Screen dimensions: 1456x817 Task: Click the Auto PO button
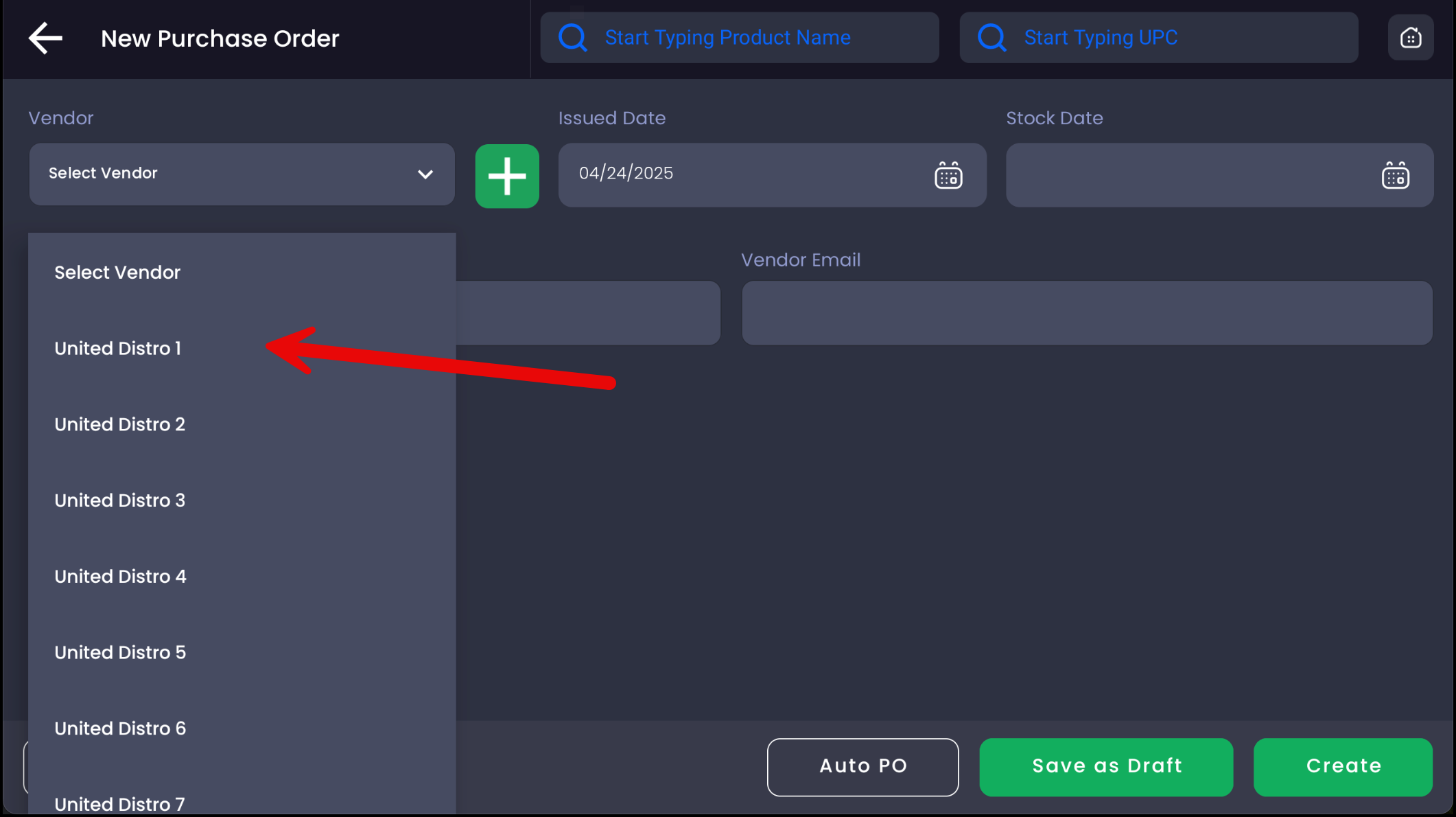click(x=862, y=767)
